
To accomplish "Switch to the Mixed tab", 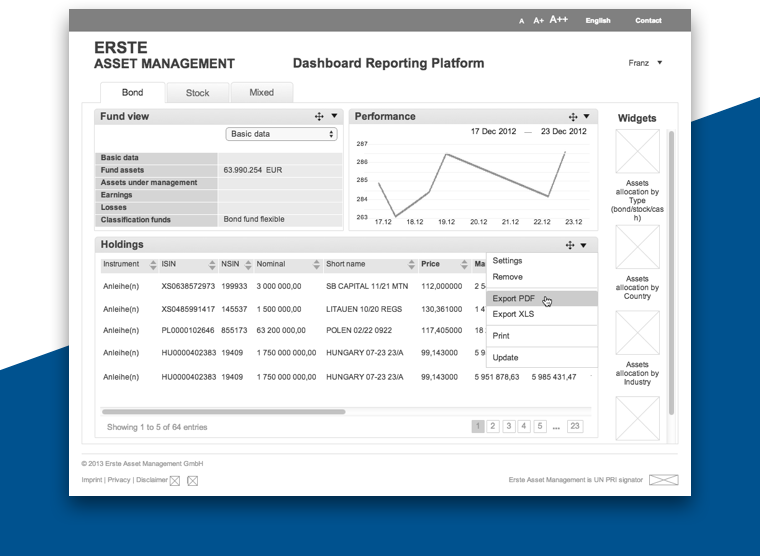I will tap(262, 93).
